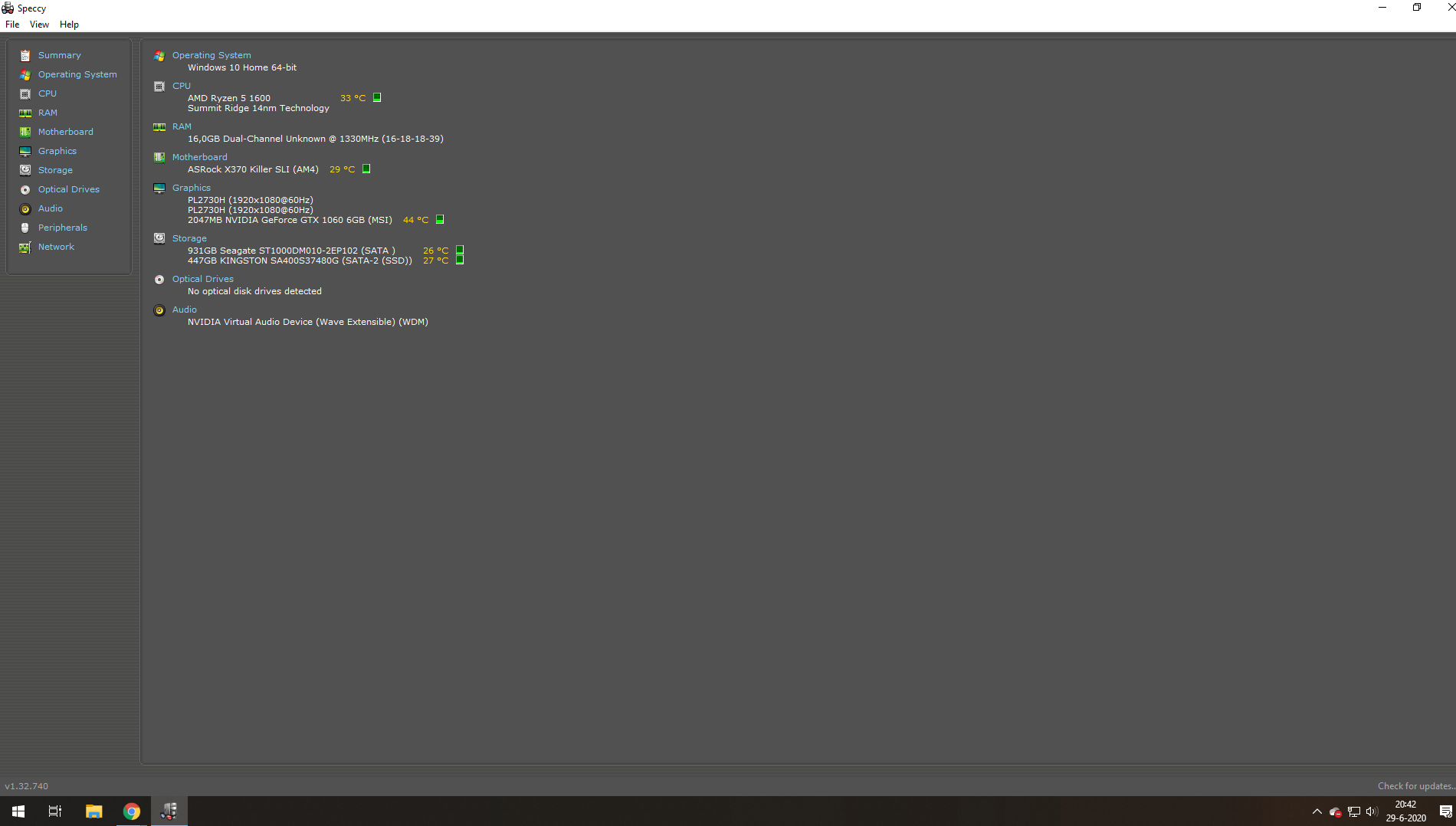Screen dimensions: 1456x826
Task: Click the CPU chip icon in sidebar
Action: click(x=25, y=93)
